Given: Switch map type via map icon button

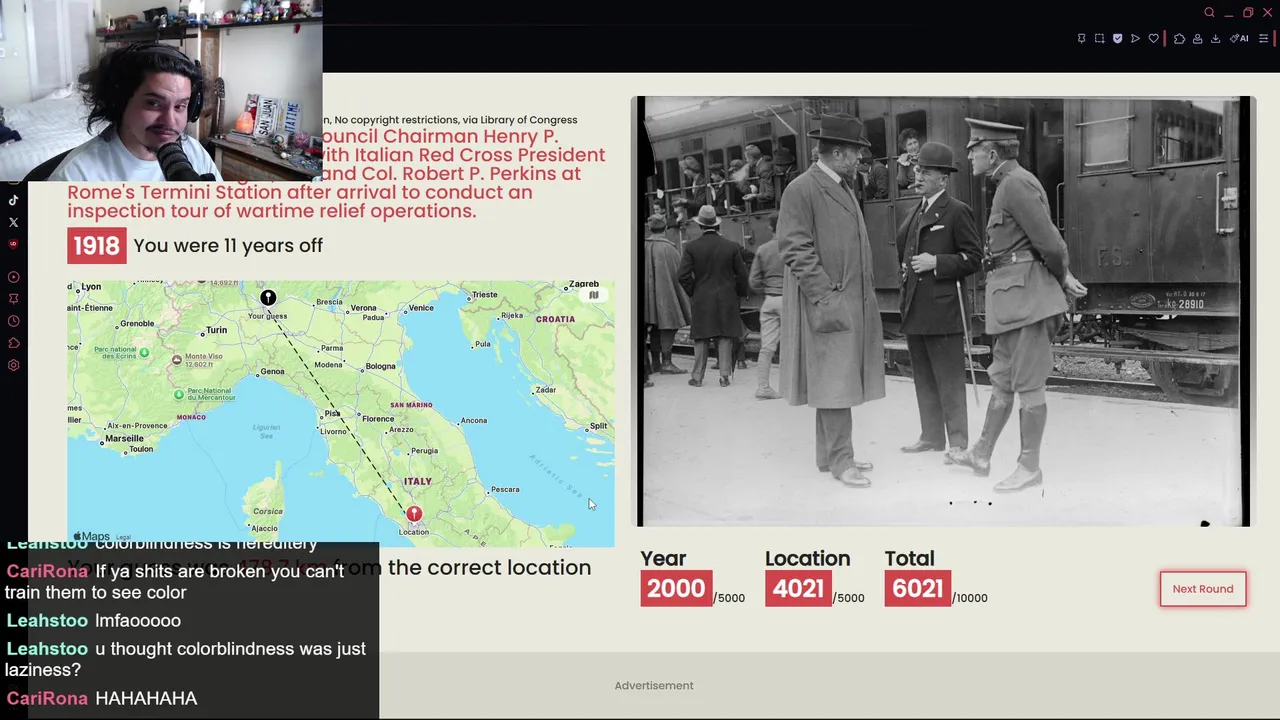Looking at the screenshot, I should pyautogui.click(x=593, y=295).
